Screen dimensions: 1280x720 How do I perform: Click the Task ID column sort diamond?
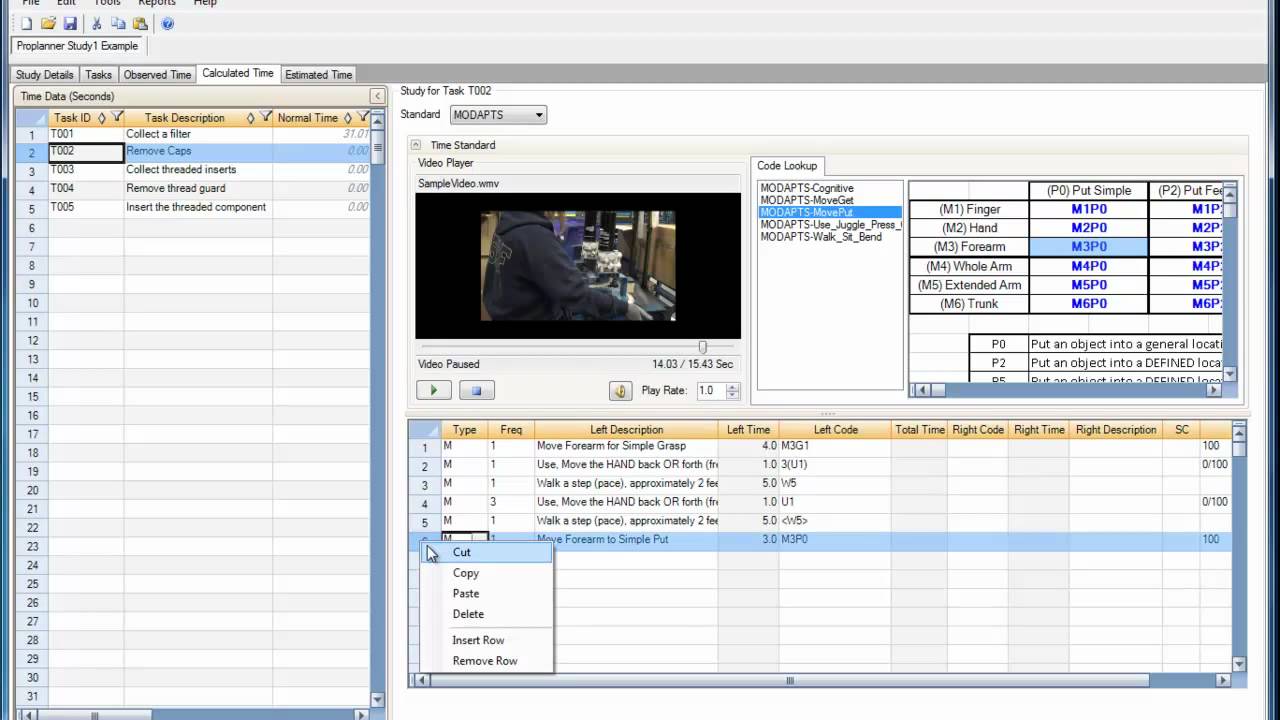102,118
